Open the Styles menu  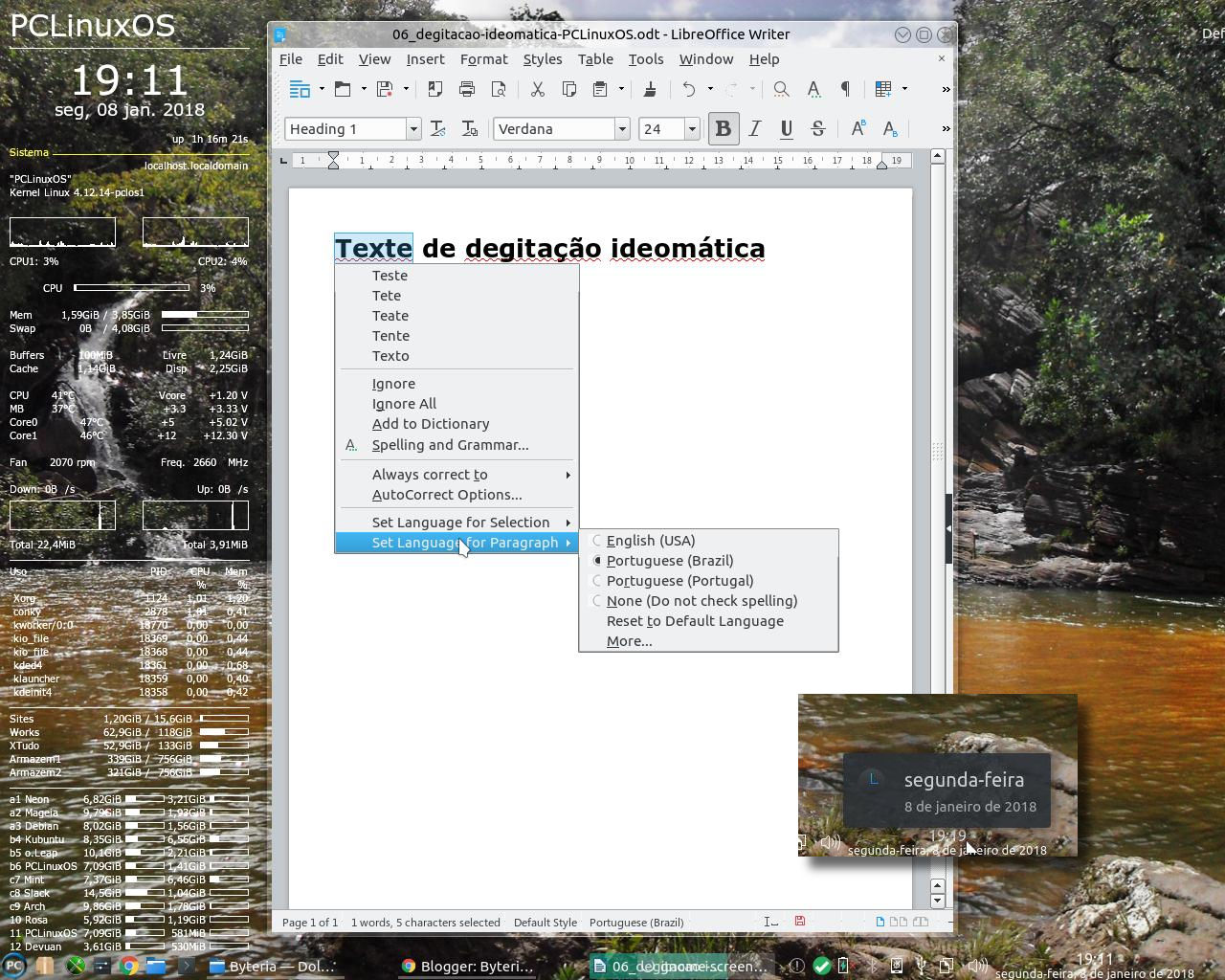tap(543, 59)
